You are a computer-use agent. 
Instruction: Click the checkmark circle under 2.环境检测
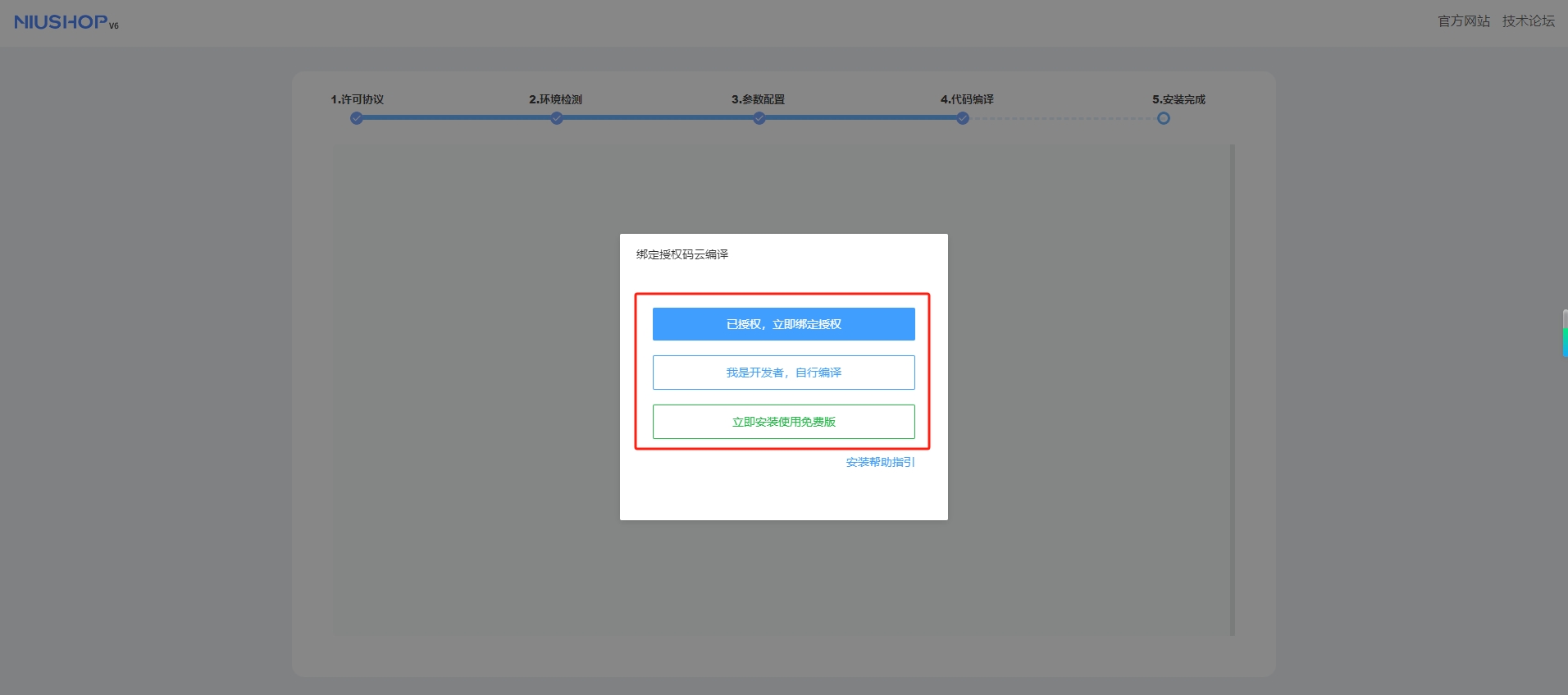click(x=557, y=118)
